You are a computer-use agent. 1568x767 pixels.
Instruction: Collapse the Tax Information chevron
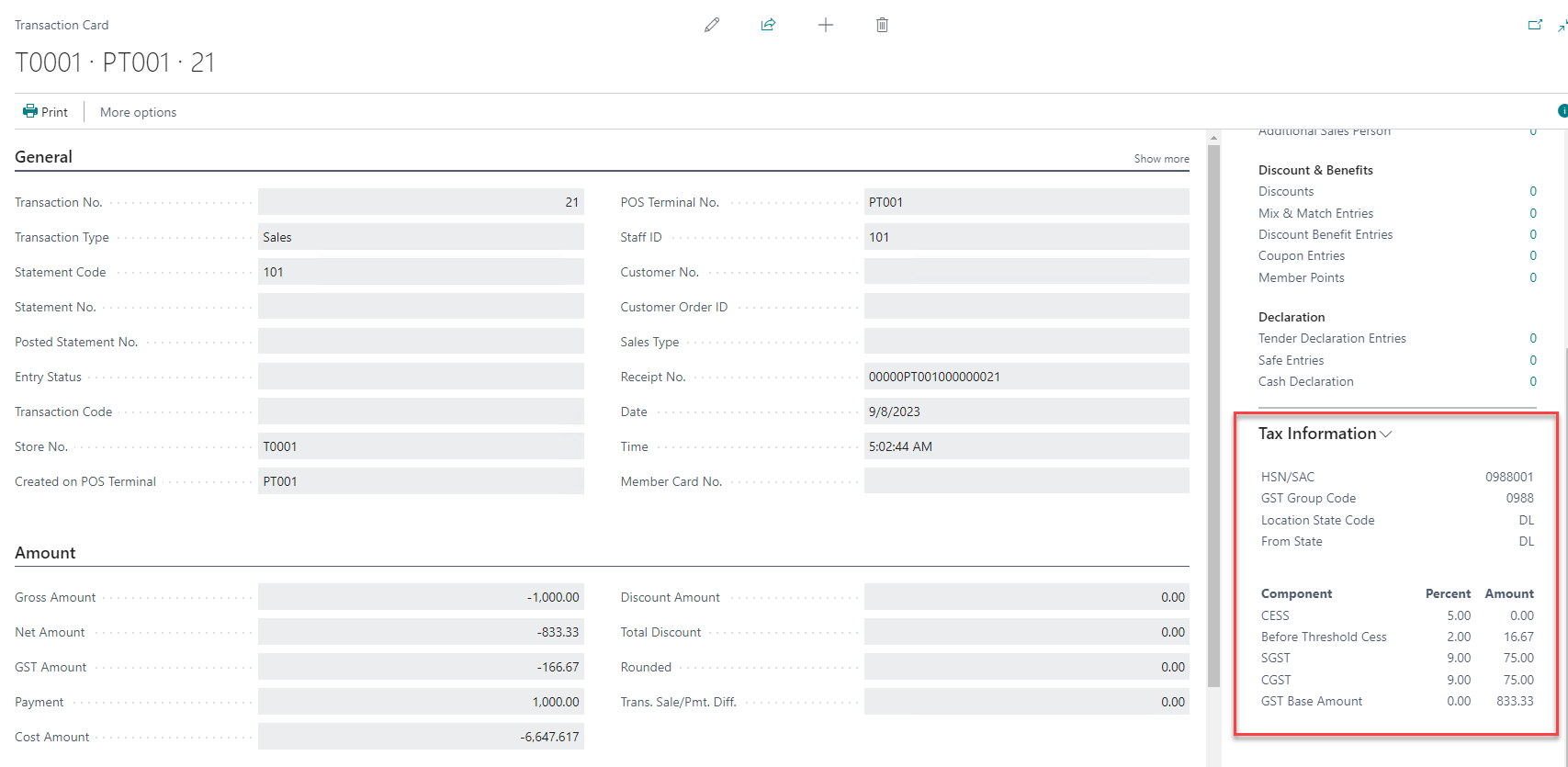[1386, 434]
